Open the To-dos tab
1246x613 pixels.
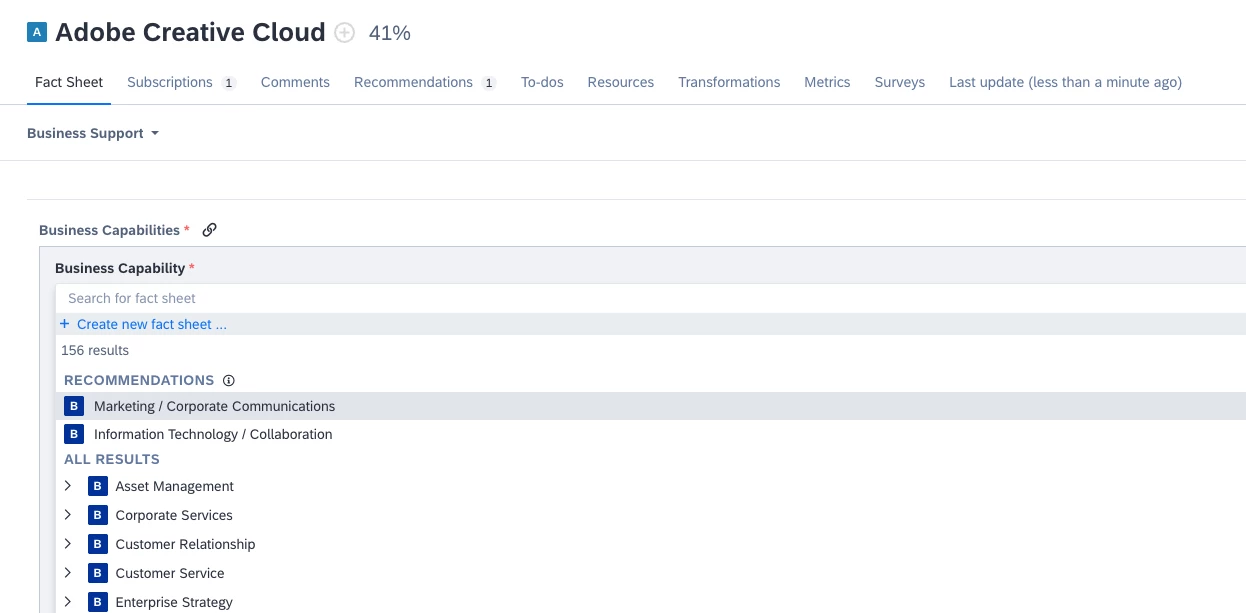pyautogui.click(x=542, y=82)
